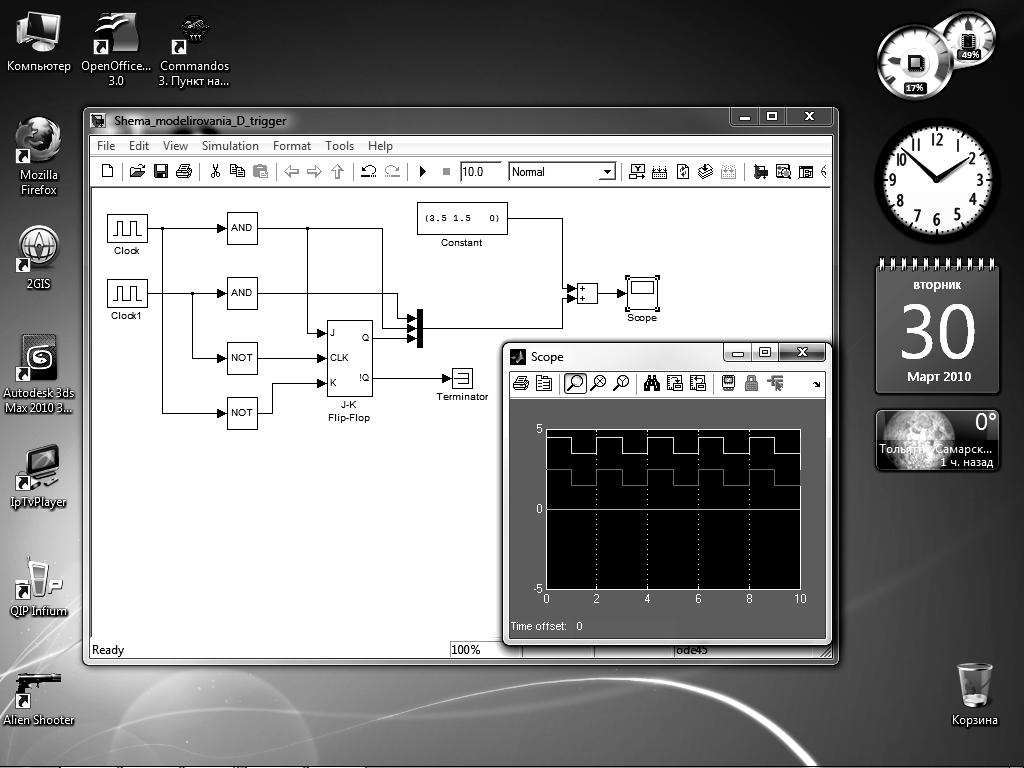The height and width of the screenshot is (768, 1024).
Task: Redo action in Simulink toolbar
Action: click(392, 172)
